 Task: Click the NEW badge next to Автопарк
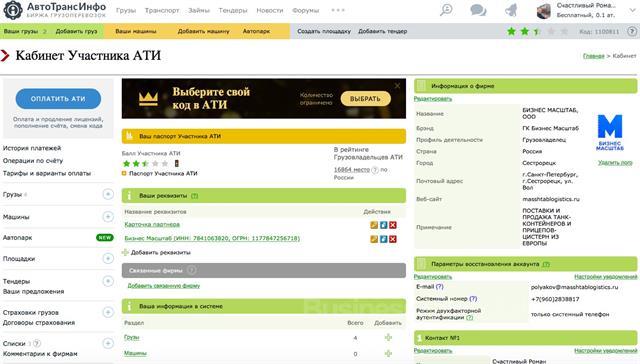(104, 237)
